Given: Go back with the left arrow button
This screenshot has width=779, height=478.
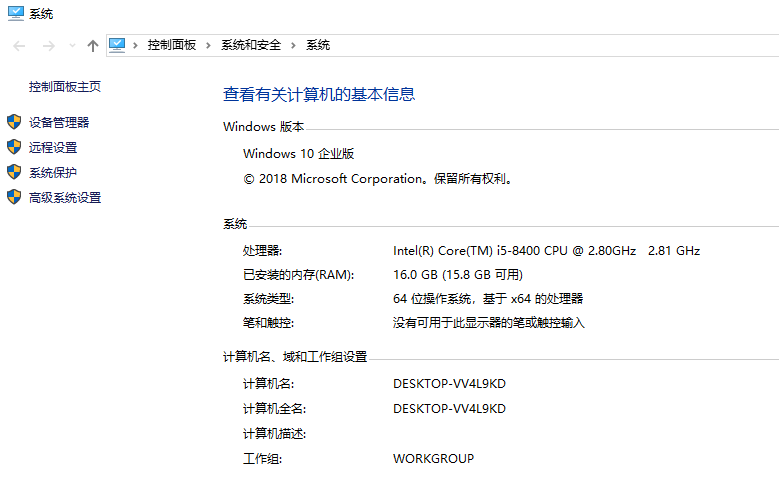Looking at the screenshot, I should pos(19,46).
